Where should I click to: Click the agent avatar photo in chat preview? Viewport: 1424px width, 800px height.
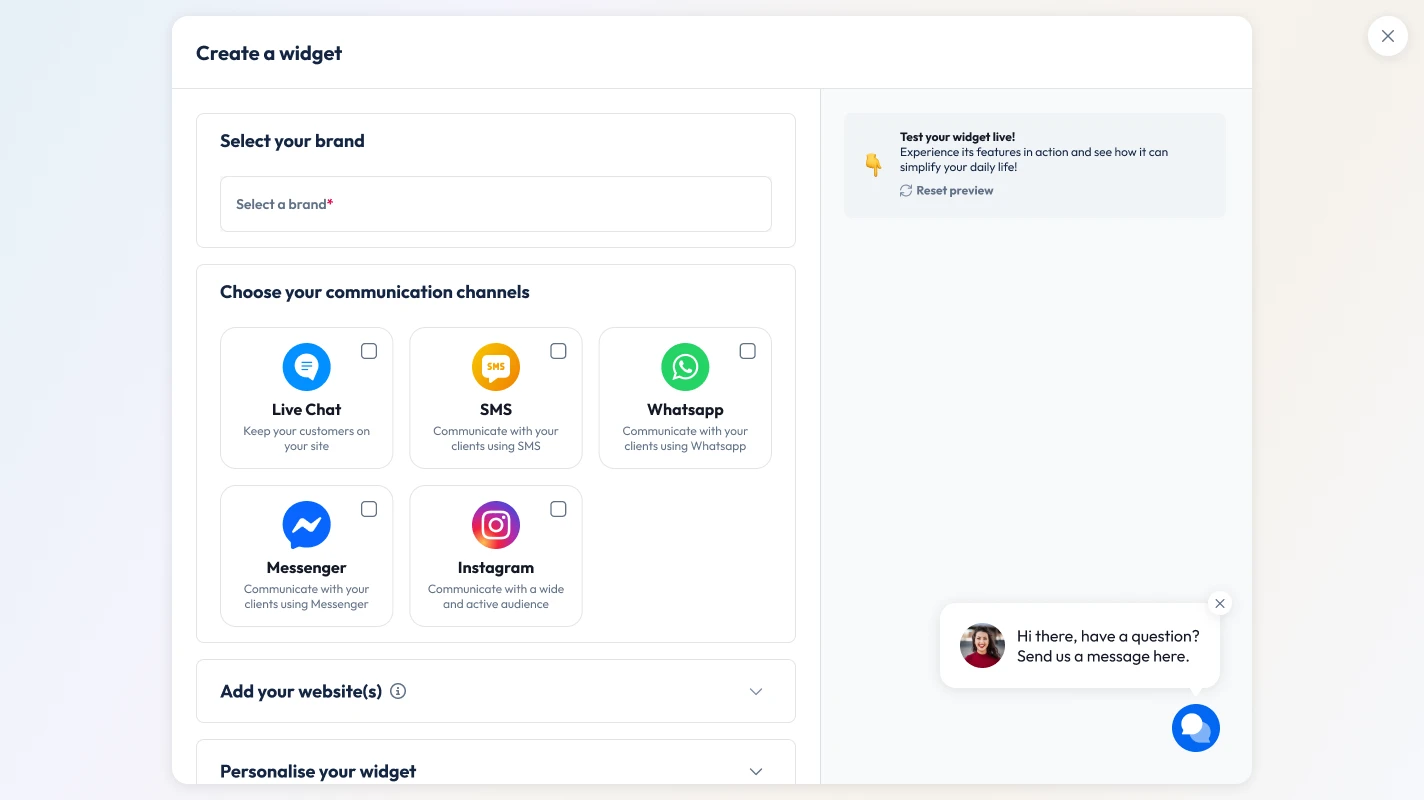[982, 646]
